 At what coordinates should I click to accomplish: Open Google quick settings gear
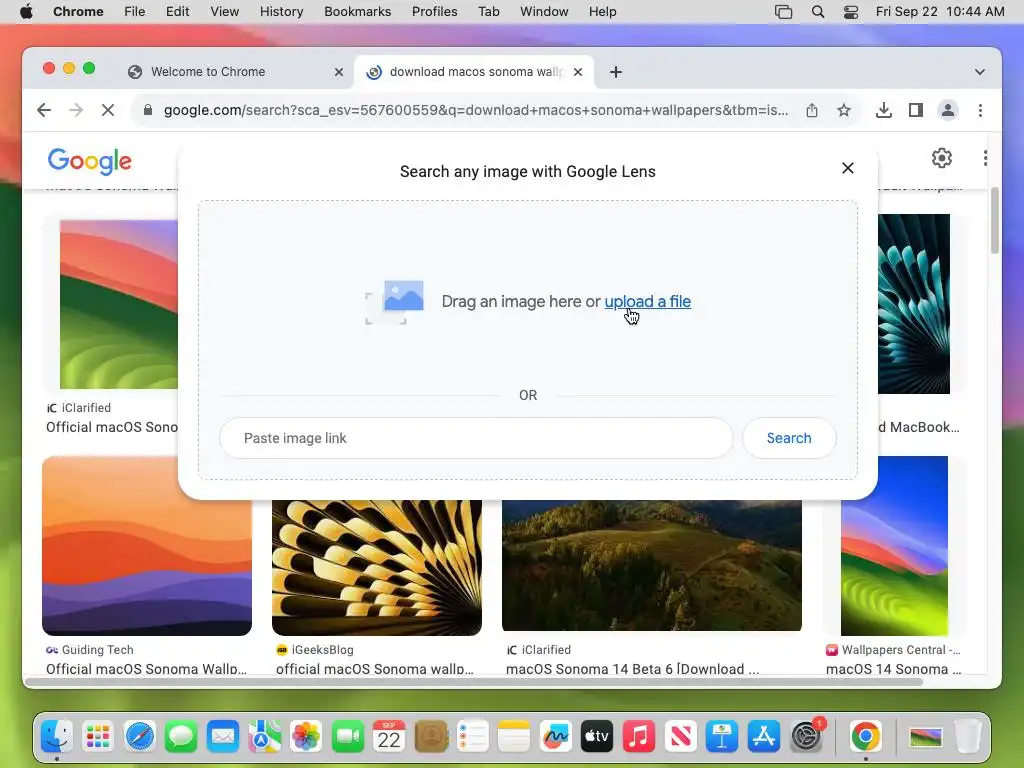(941, 158)
